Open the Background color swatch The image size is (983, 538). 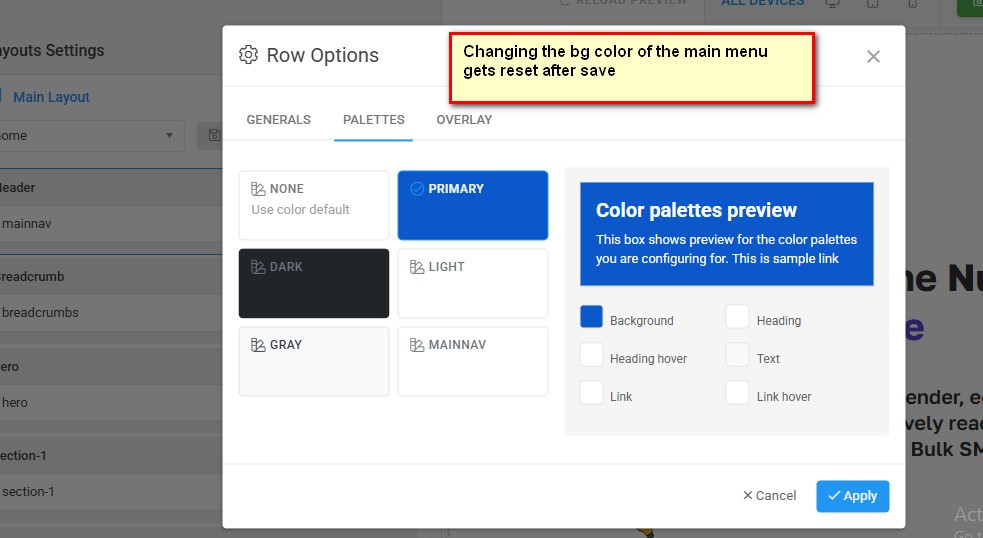tap(592, 317)
